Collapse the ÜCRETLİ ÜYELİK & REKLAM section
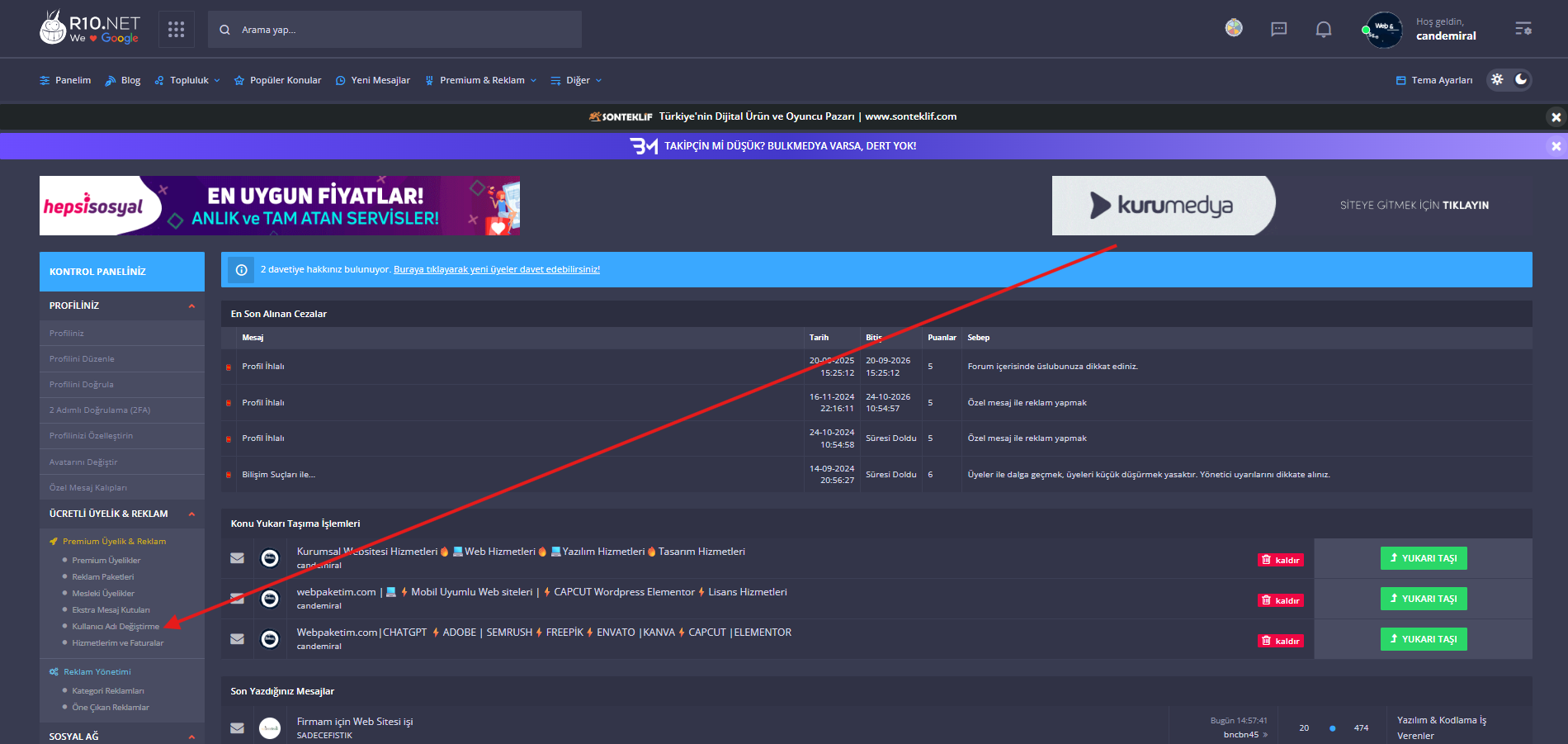Screen dimensions: 1568x744 click(191, 514)
